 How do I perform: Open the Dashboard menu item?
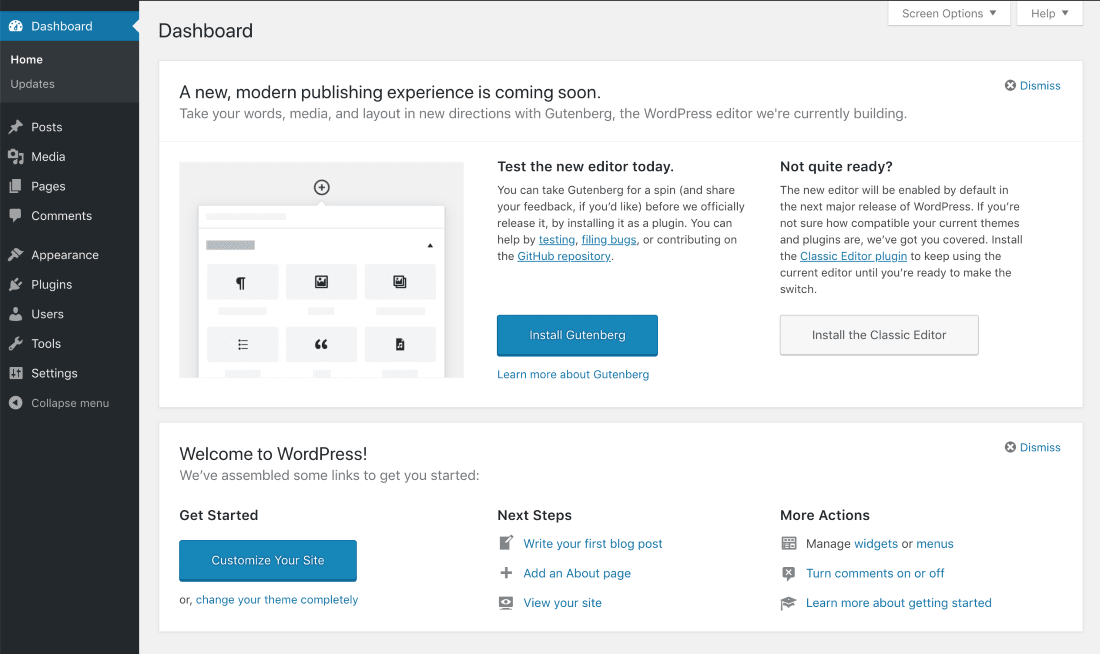(69, 26)
